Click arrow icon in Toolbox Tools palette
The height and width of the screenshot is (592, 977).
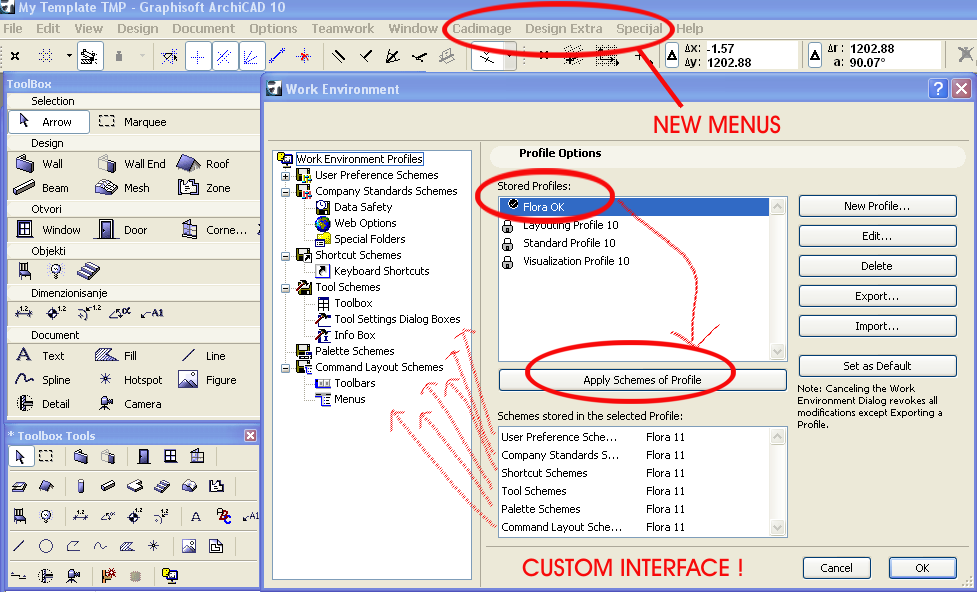click(x=20, y=456)
